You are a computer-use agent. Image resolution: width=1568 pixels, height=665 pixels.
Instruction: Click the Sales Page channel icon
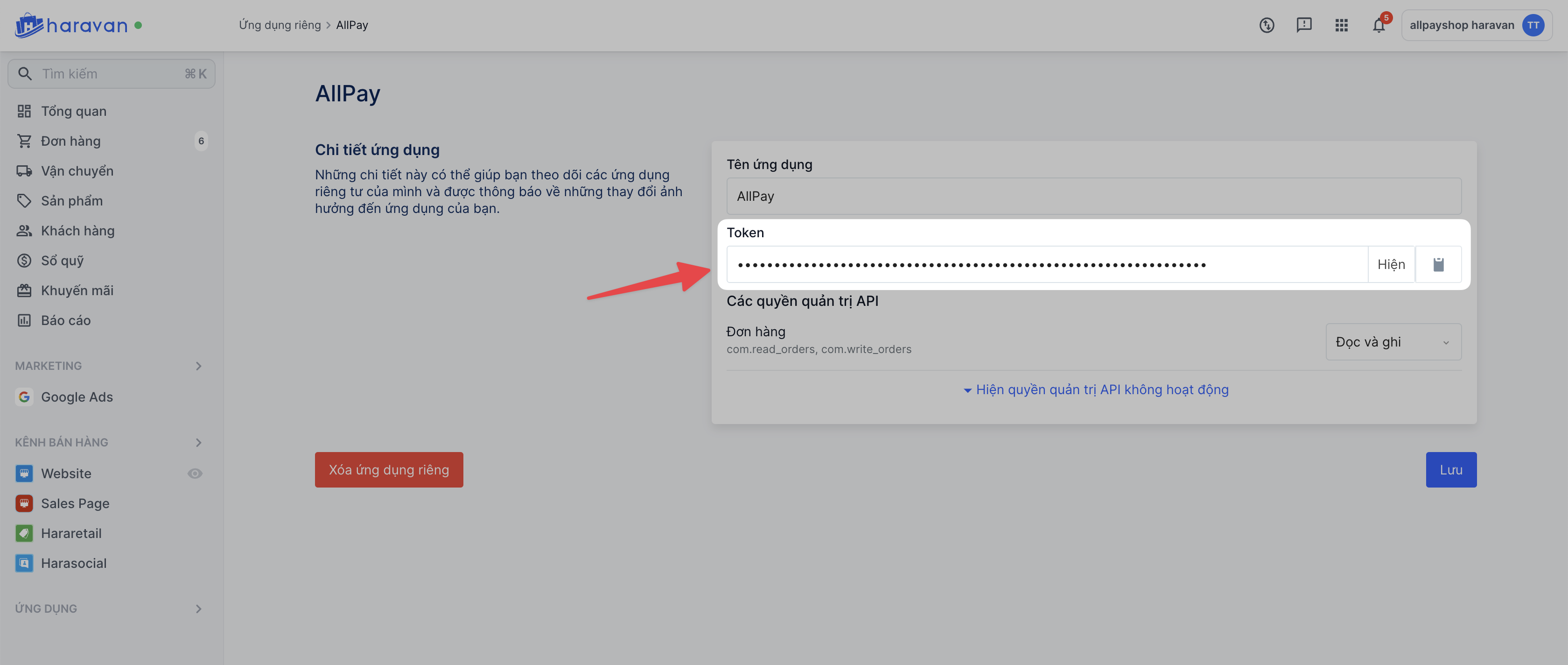coord(24,503)
